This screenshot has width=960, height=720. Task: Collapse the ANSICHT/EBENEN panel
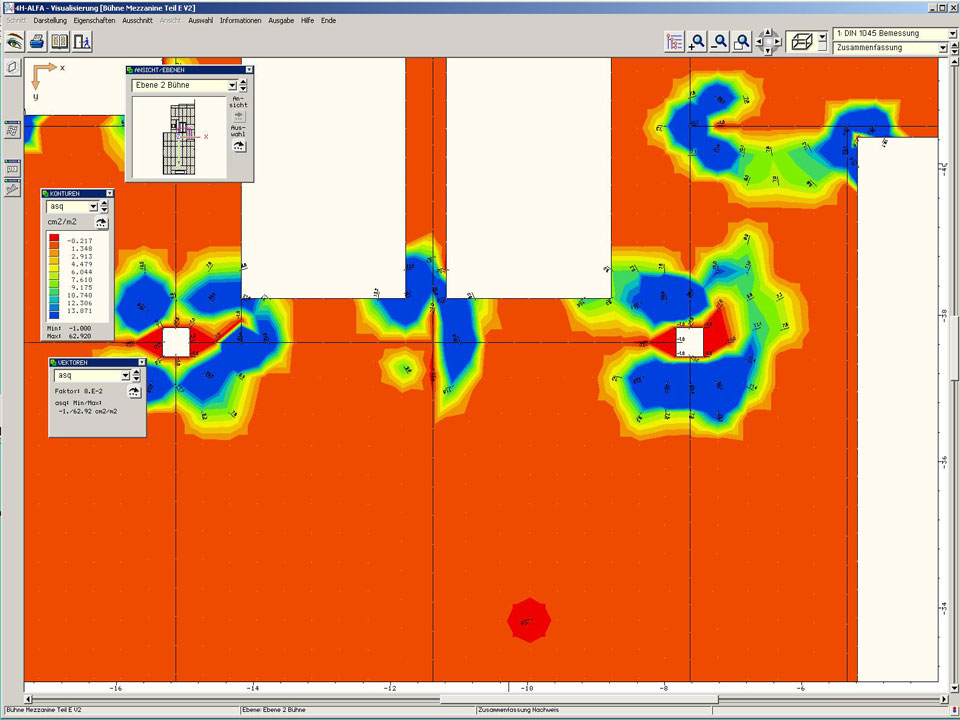pyautogui.click(x=249, y=70)
